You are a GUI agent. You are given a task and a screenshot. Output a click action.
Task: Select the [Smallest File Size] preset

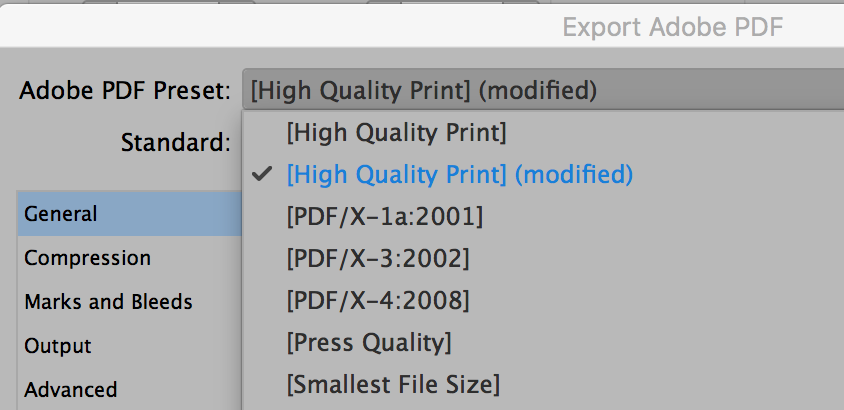click(x=392, y=384)
